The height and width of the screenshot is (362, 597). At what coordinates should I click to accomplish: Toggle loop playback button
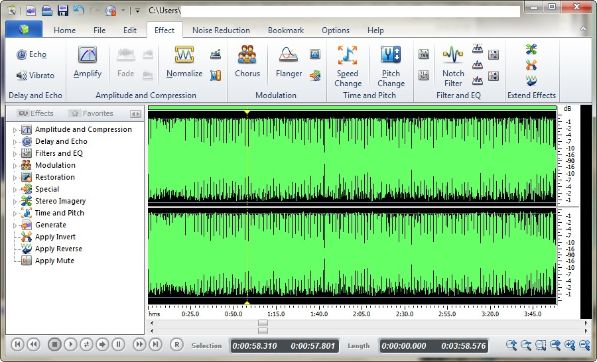coord(86,344)
